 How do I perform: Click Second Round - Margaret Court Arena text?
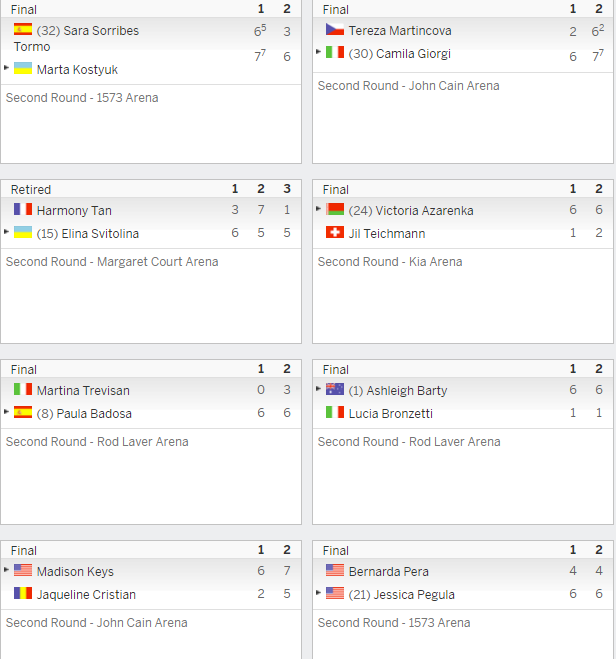112,262
